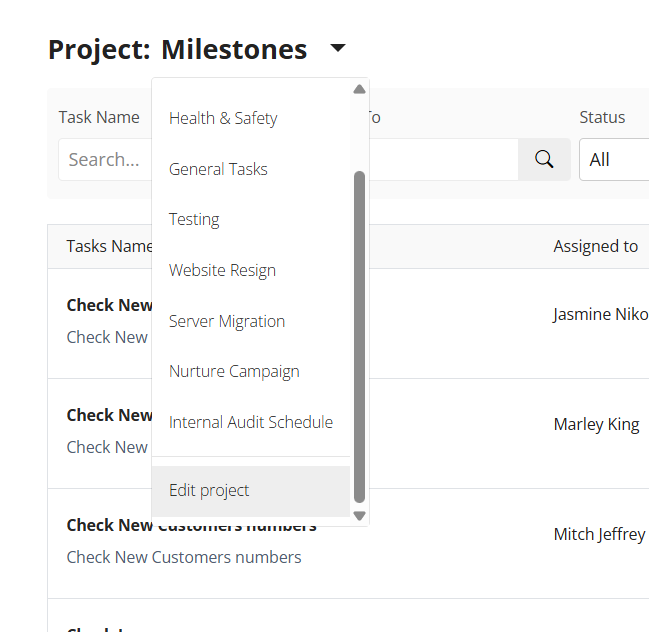
Task: Click assignee Jasmine Niko
Action: [600, 314]
